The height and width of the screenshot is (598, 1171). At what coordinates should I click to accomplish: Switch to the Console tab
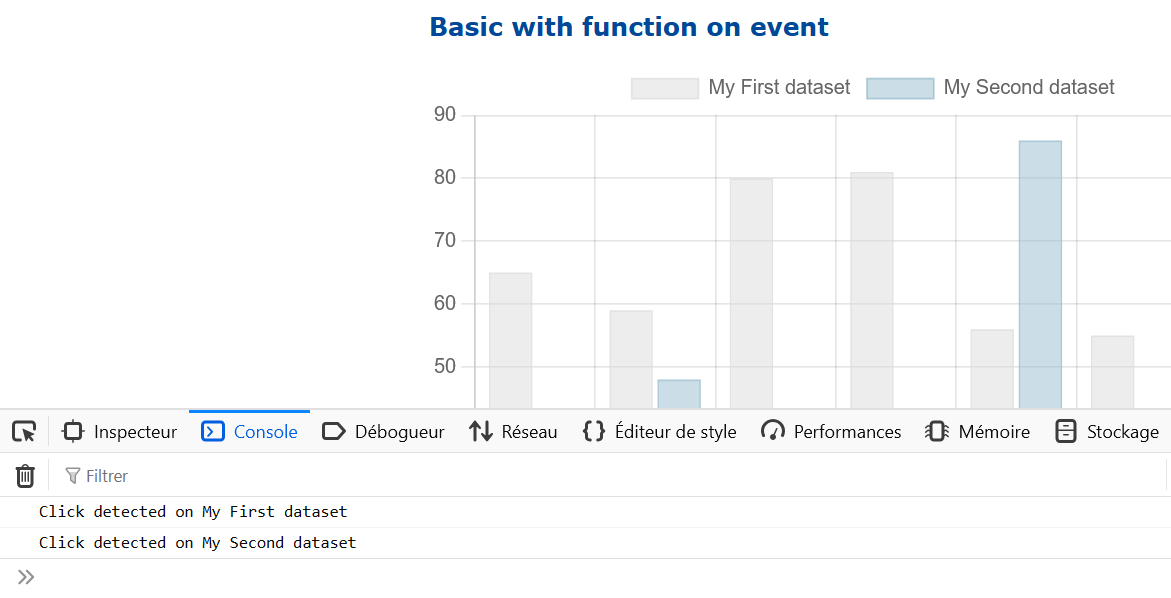click(249, 432)
